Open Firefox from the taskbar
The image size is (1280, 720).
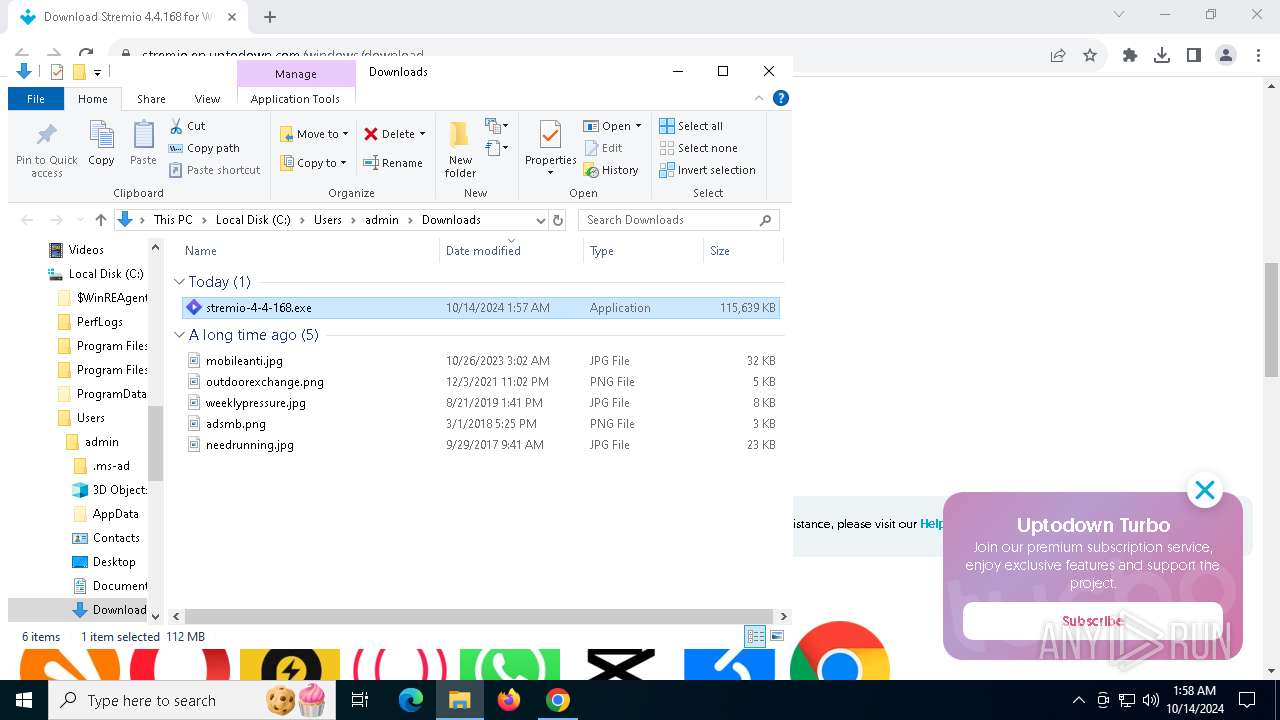(x=509, y=700)
